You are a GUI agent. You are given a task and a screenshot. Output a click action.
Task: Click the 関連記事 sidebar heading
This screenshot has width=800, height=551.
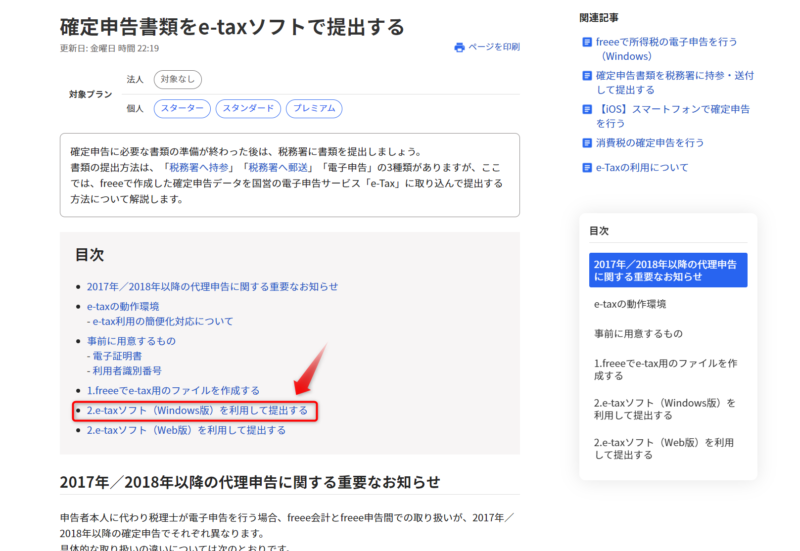pos(598,18)
